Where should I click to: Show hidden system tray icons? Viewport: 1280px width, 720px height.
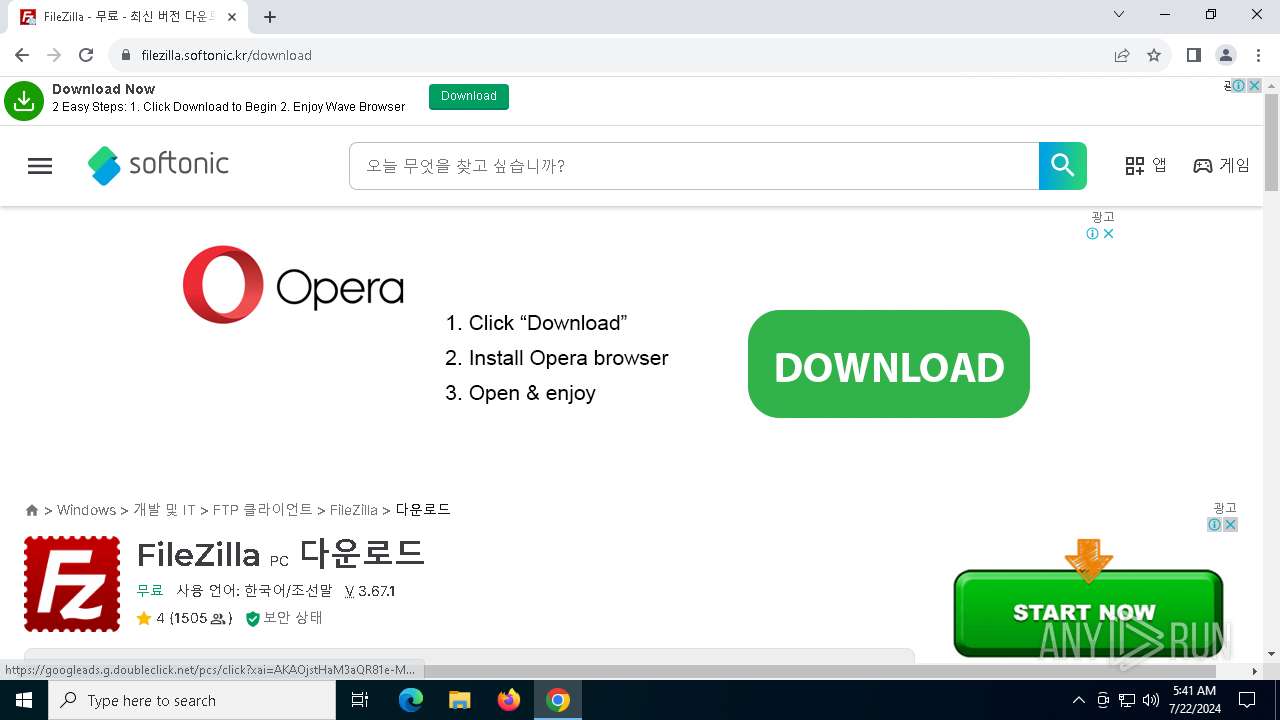(1078, 700)
